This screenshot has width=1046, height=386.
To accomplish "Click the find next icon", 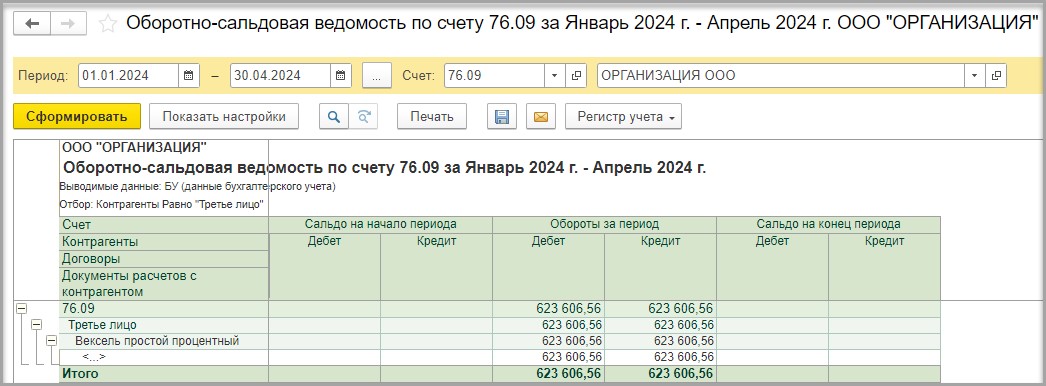I will point(364,117).
